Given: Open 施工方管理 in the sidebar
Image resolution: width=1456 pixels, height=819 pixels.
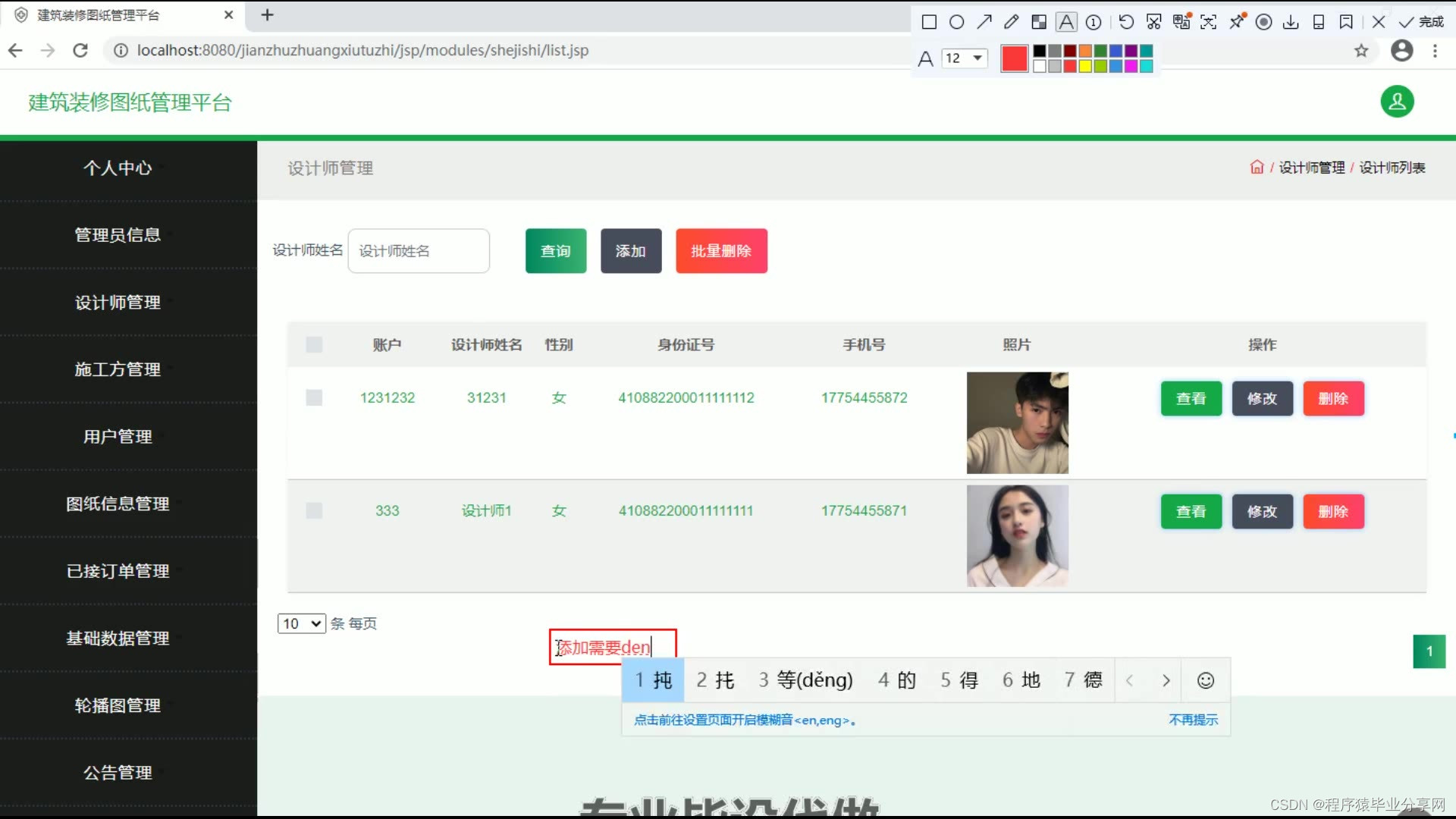Looking at the screenshot, I should point(118,370).
